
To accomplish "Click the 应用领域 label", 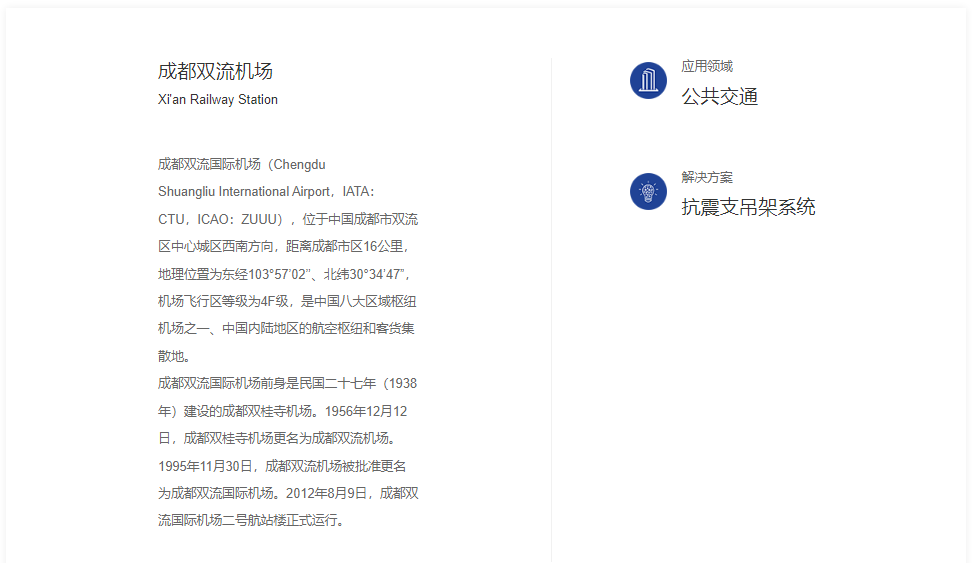I will coord(707,66).
